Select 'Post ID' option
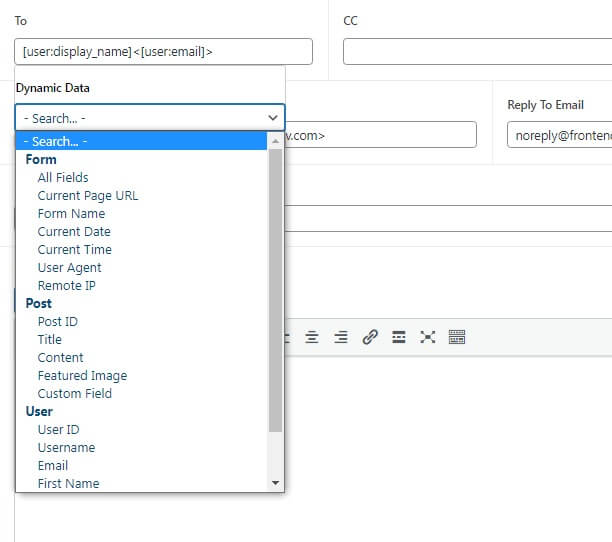This screenshot has width=612, height=542. coord(141,322)
